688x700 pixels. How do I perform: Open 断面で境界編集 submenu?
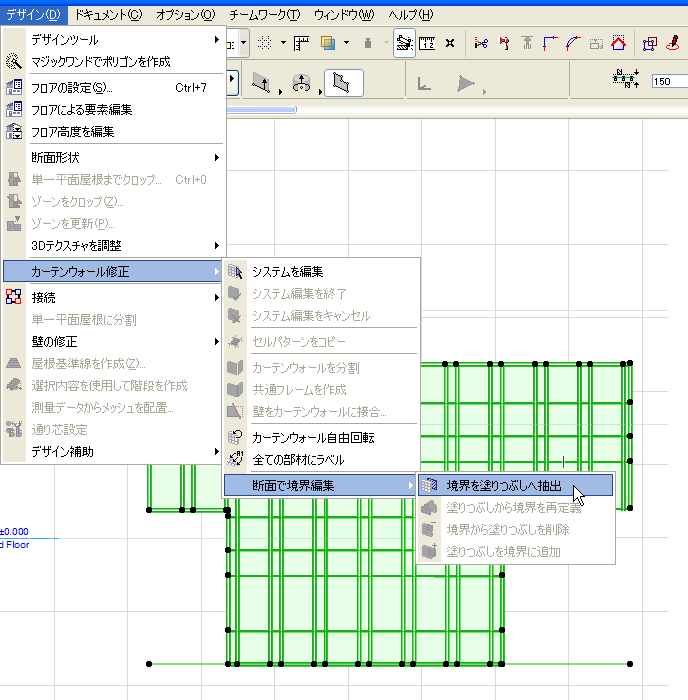click(x=320, y=485)
